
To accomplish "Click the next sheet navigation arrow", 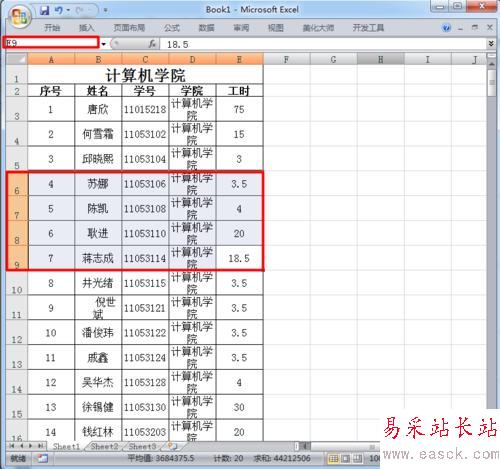I will (31, 446).
